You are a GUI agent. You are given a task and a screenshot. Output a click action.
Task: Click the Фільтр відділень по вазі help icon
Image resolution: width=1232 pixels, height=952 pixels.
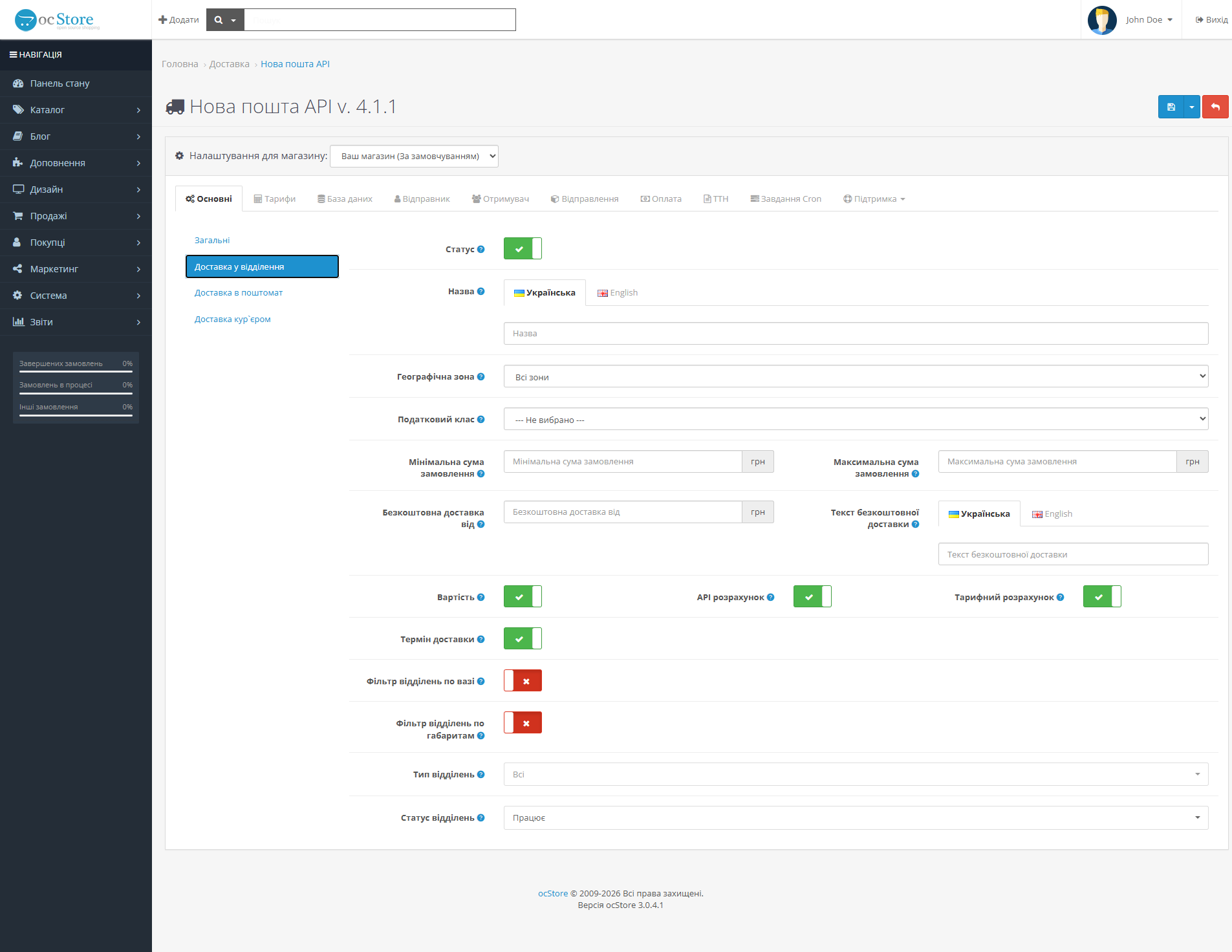[481, 681]
